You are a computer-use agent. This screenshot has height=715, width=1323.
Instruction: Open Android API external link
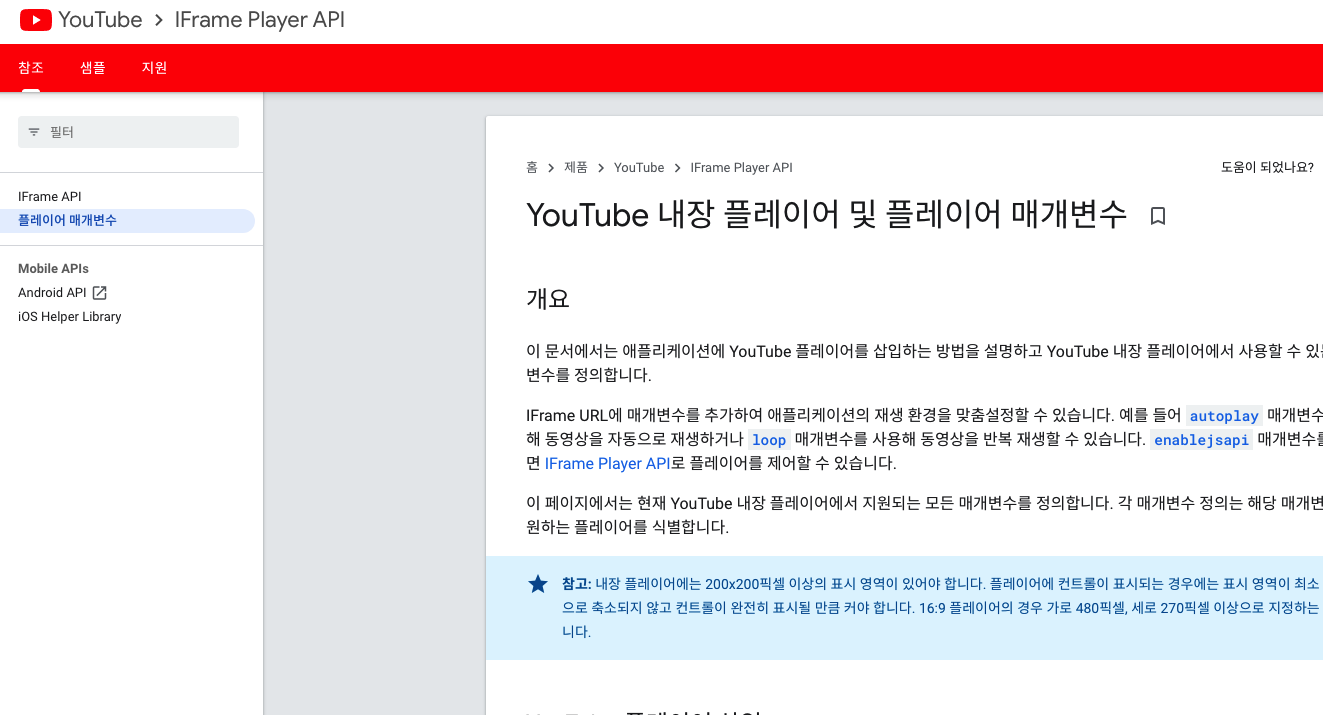pyautogui.click(x=62, y=293)
